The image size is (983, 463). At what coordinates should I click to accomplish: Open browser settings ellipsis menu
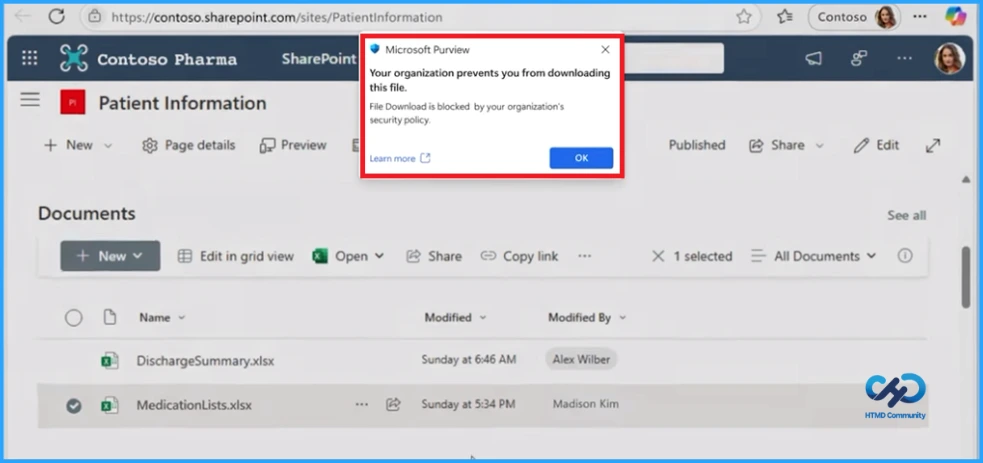point(920,17)
